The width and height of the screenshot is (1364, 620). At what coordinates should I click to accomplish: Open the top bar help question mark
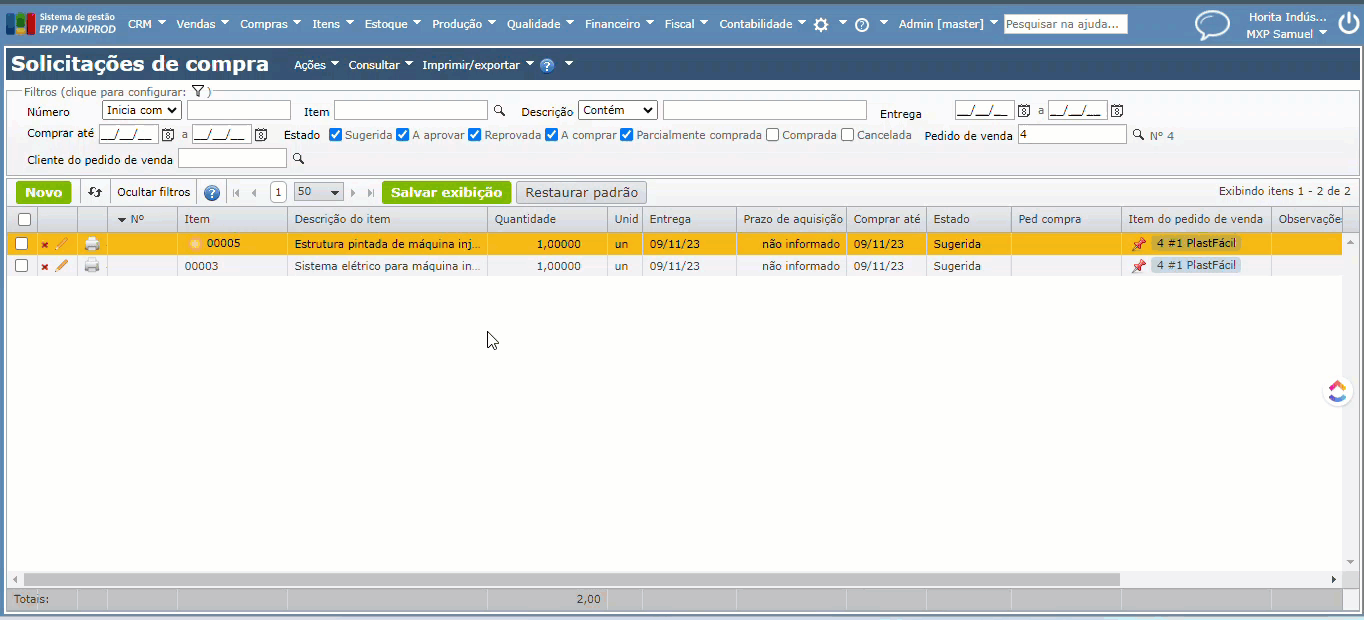coord(862,25)
